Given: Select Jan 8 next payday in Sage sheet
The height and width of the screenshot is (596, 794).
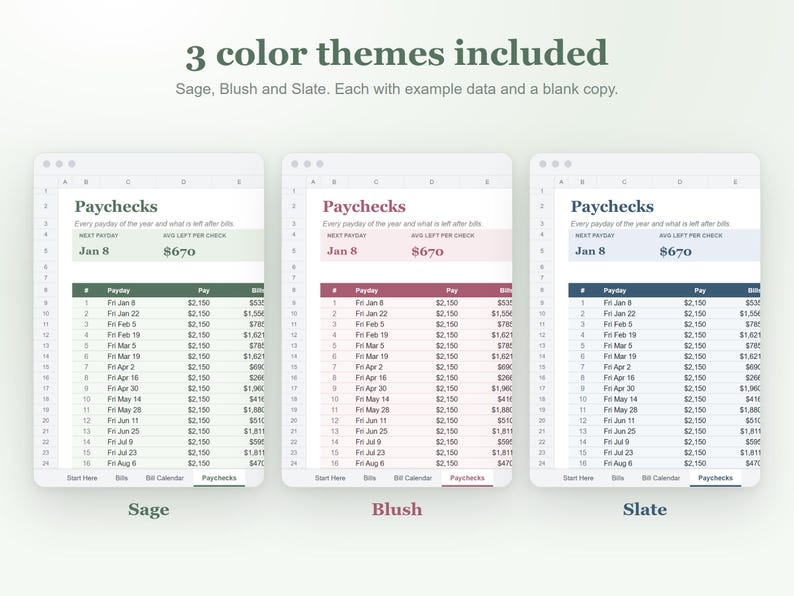Looking at the screenshot, I should [x=94, y=251].
